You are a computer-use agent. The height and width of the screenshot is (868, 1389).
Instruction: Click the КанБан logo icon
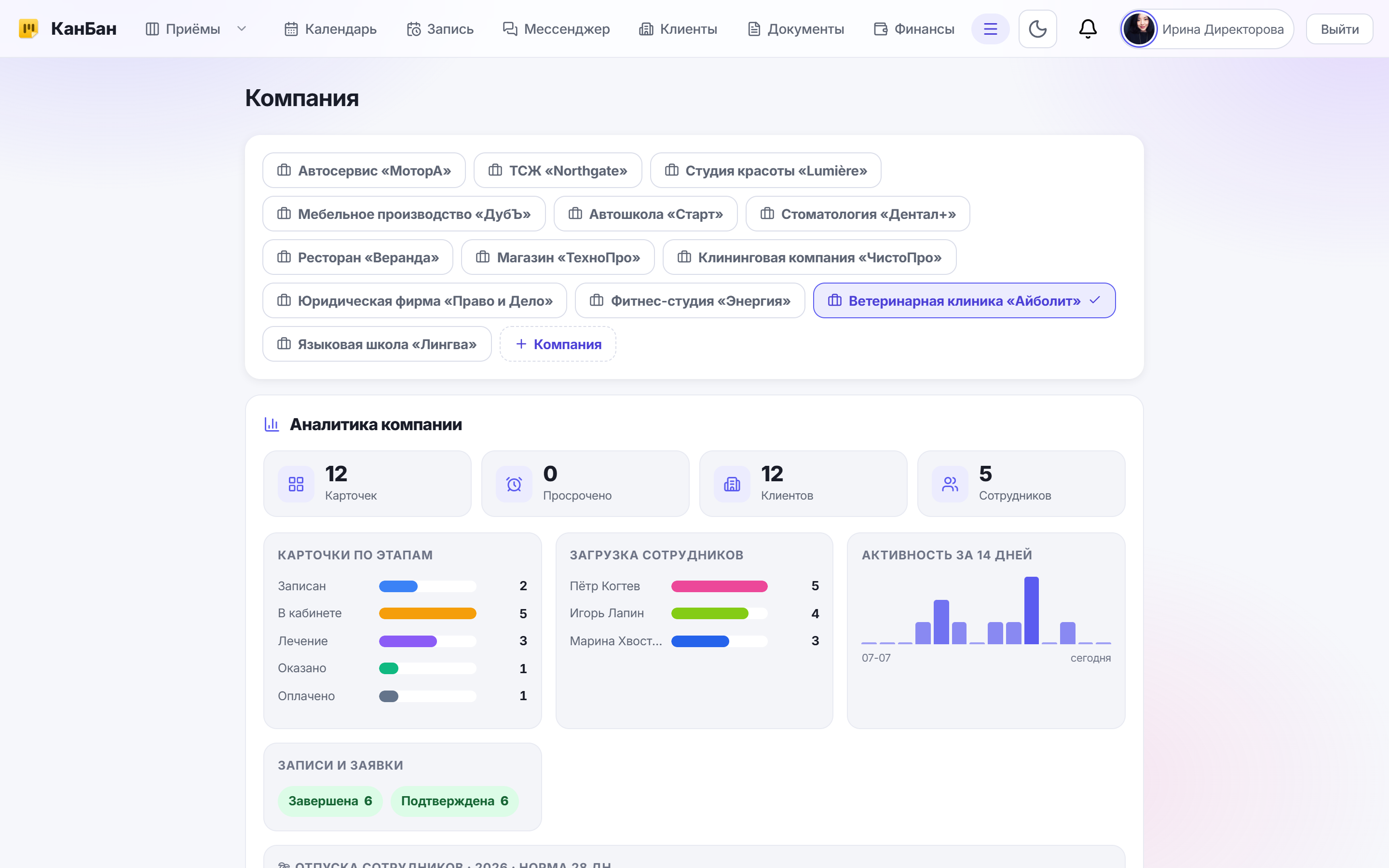[x=28, y=29]
